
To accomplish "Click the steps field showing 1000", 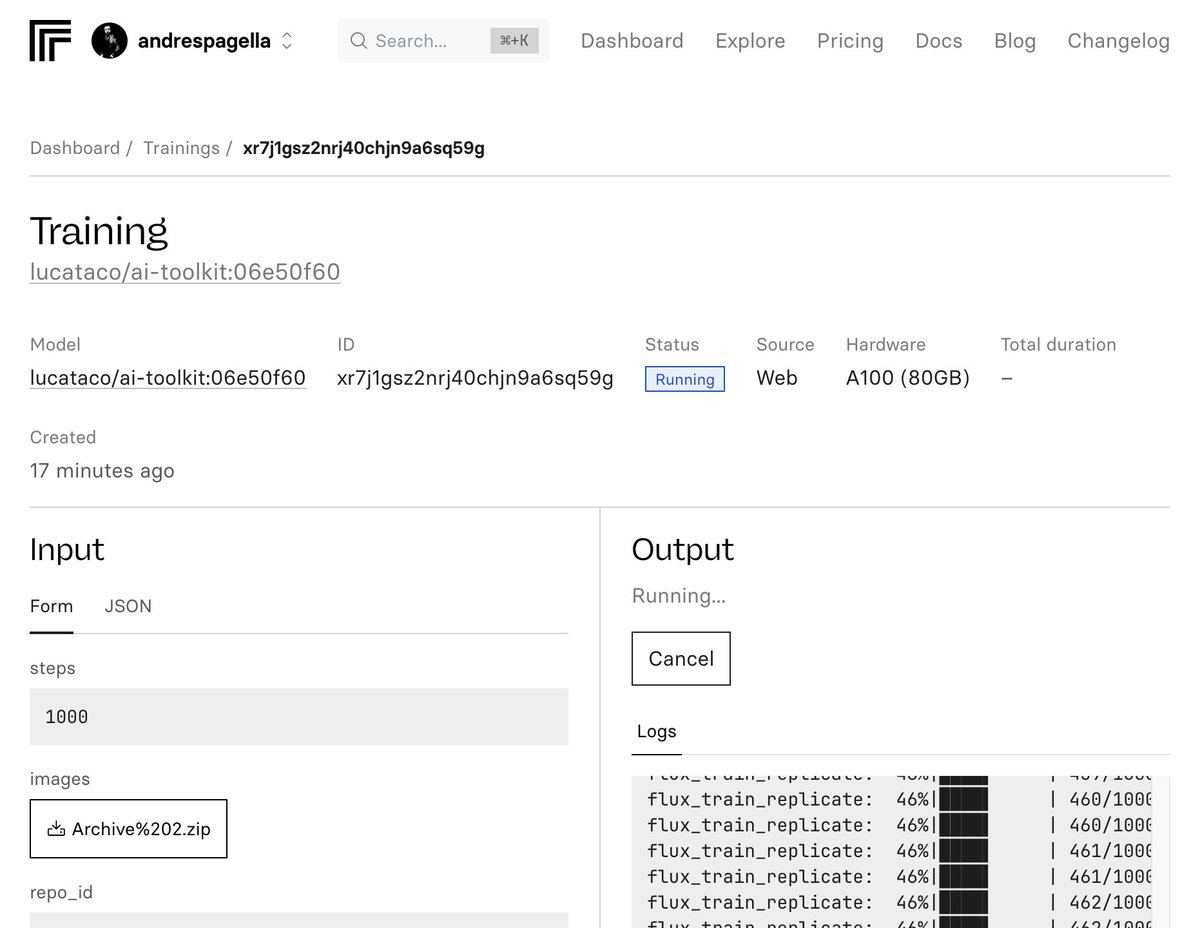I will pos(299,716).
